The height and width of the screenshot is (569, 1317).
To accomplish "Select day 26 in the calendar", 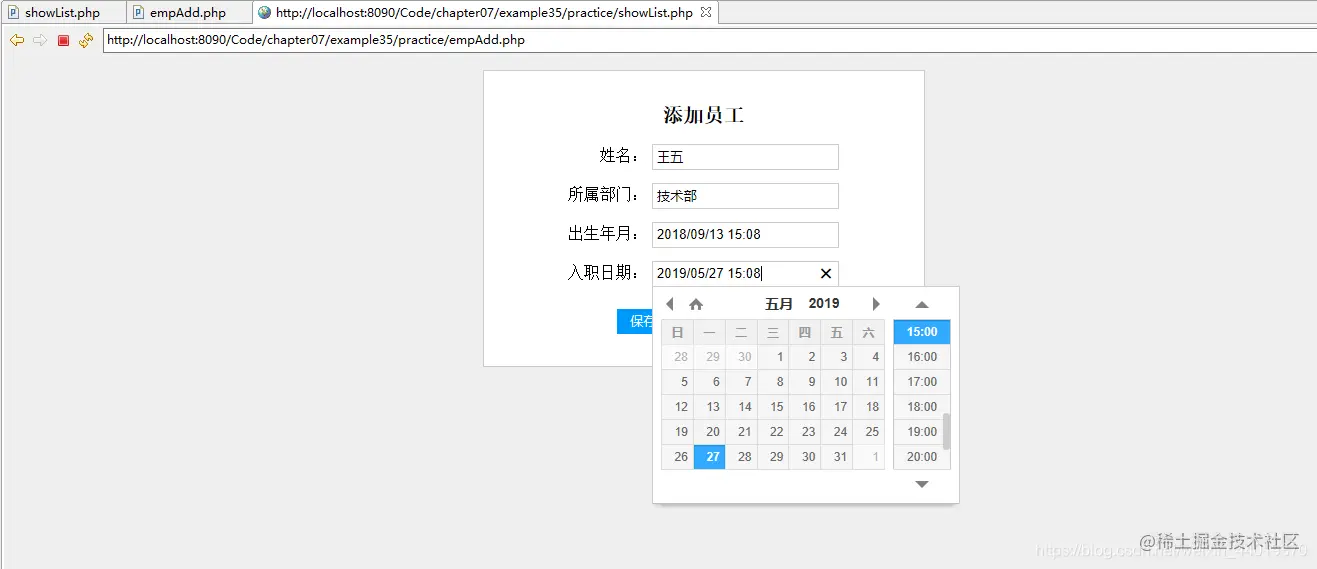I will click(678, 457).
